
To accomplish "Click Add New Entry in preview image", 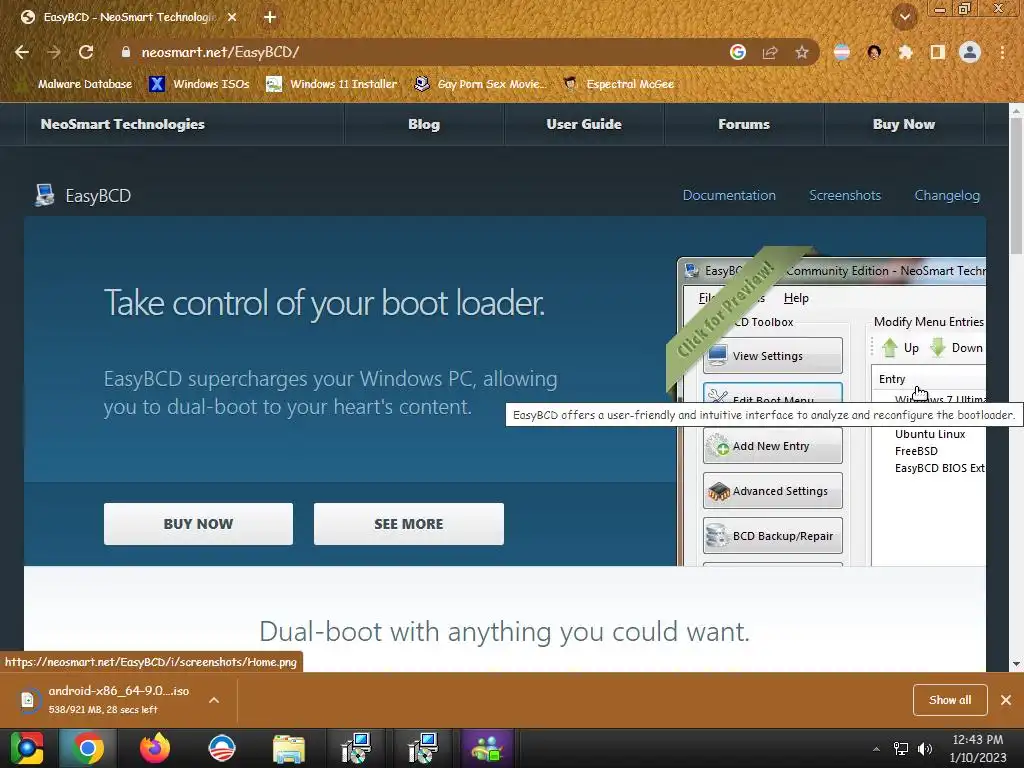I will [773, 446].
